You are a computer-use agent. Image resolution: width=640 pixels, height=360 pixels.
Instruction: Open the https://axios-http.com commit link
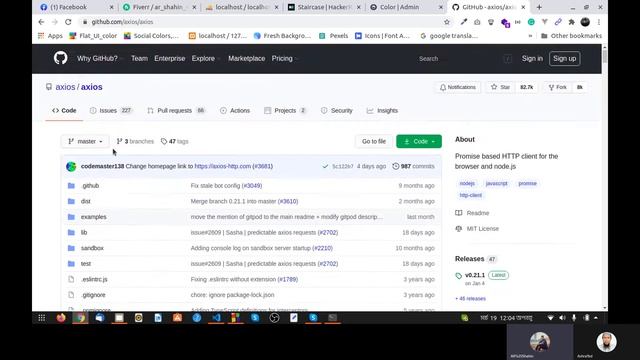(223, 166)
